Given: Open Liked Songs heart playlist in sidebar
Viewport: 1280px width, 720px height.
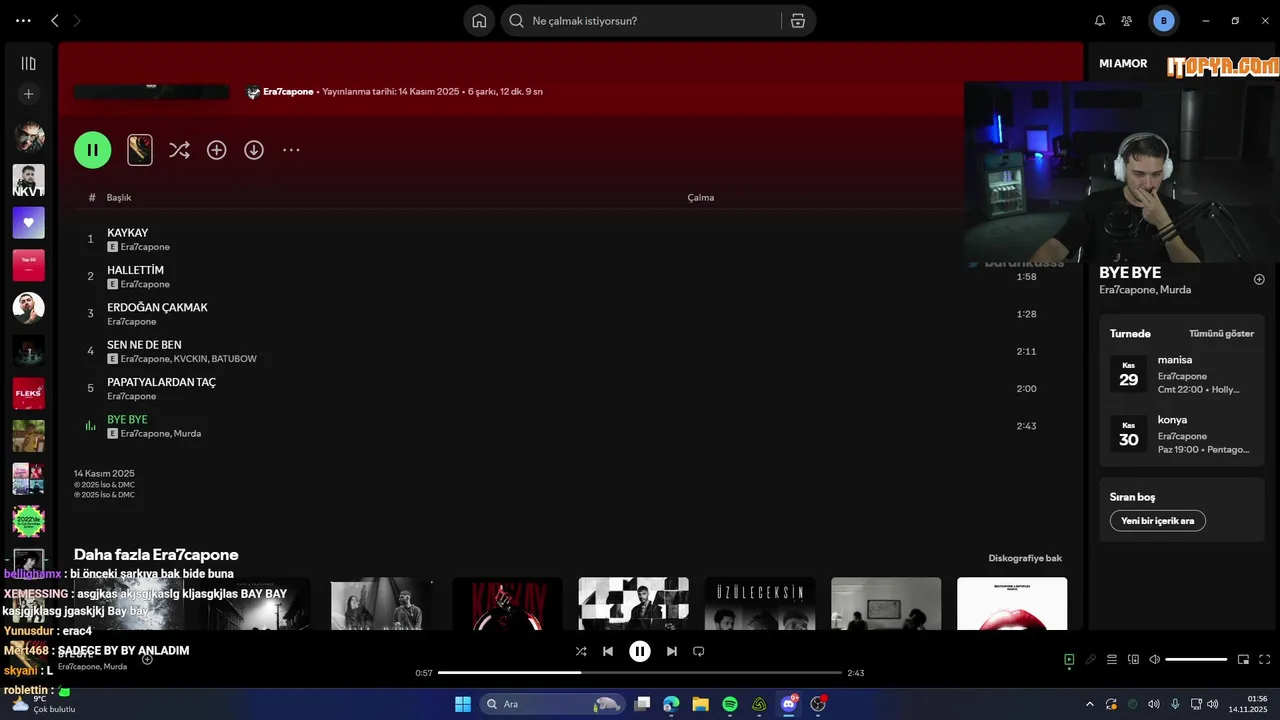Looking at the screenshot, I should (28, 222).
